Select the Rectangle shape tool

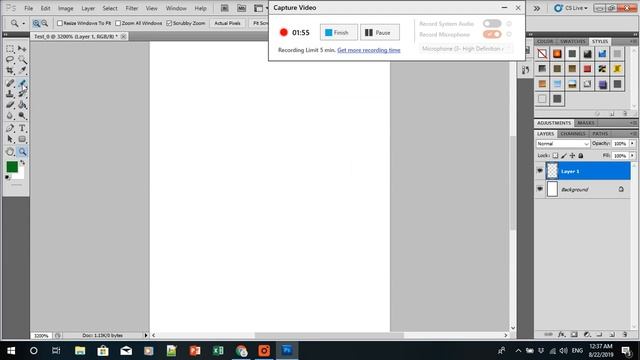click(x=22, y=139)
